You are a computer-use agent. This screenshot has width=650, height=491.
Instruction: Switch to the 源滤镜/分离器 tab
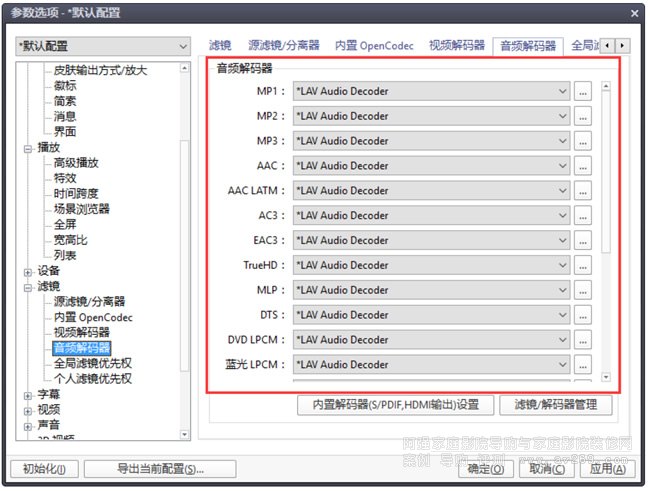click(285, 46)
